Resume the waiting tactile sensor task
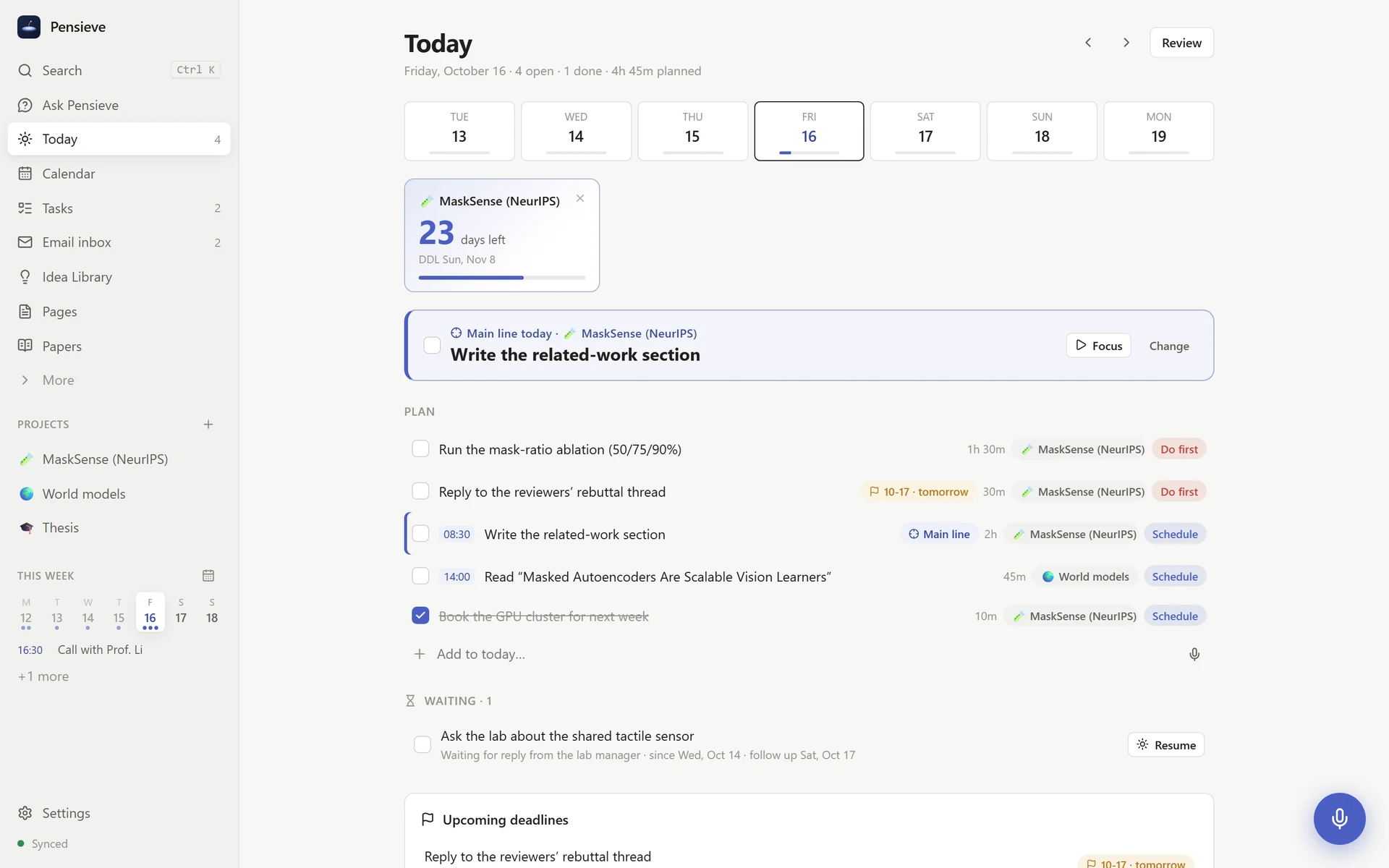Screen dimensions: 1389x868 click(1165, 745)
